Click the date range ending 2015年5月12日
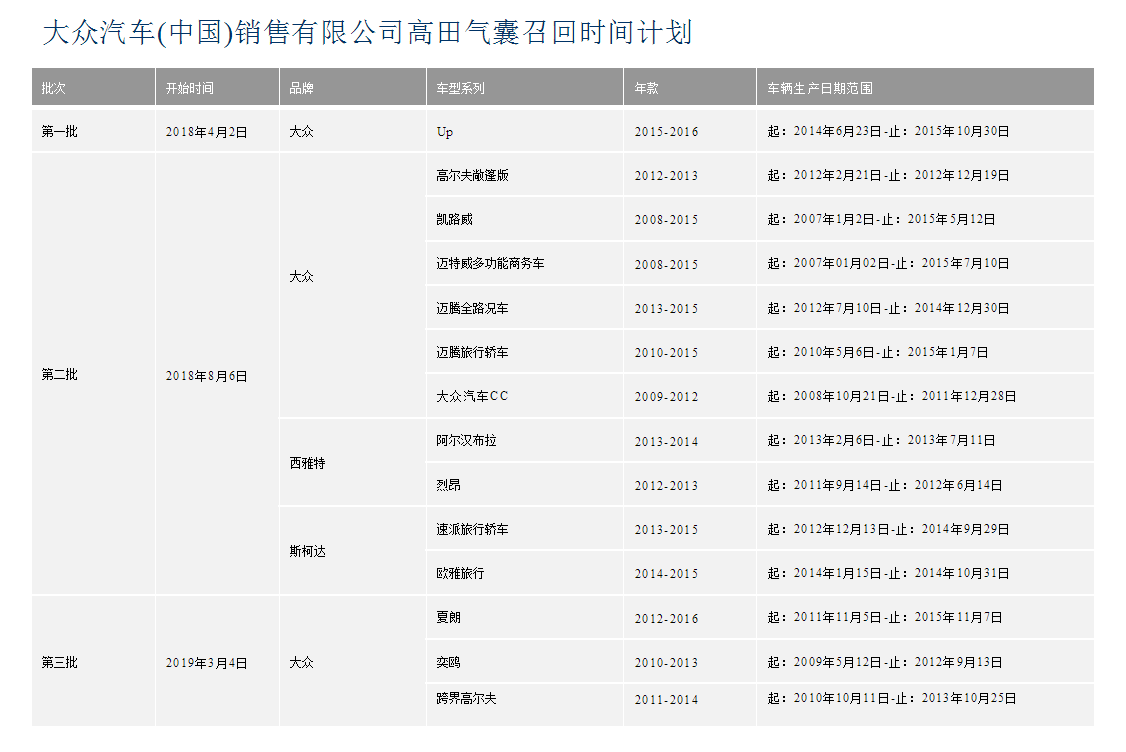The height and width of the screenshot is (752, 1126). coord(882,219)
